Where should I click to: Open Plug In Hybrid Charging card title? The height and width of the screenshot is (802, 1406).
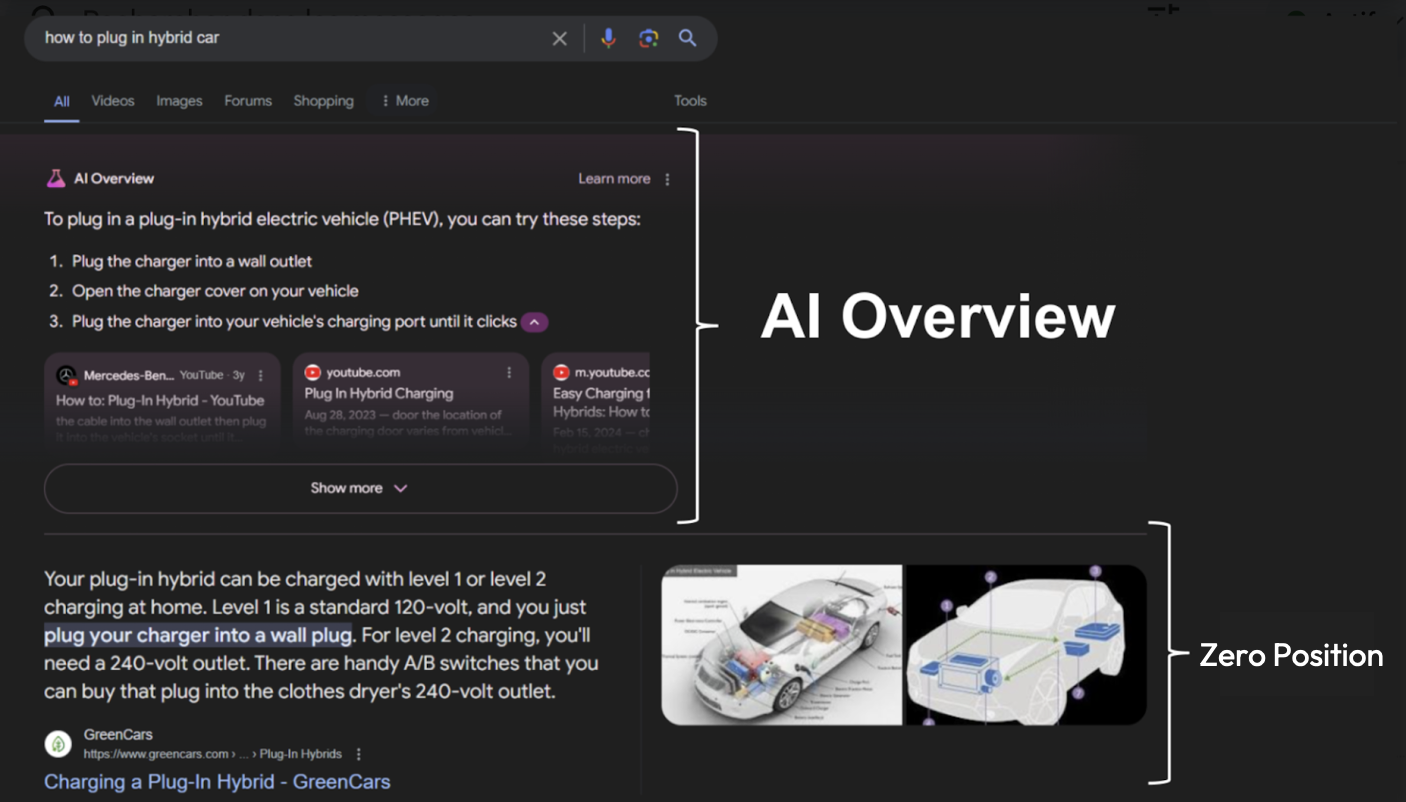(379, 394)
